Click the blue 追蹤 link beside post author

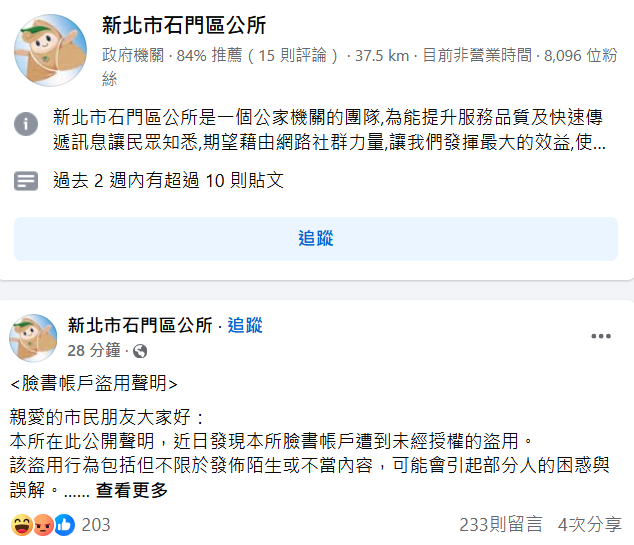pos(245,325)
